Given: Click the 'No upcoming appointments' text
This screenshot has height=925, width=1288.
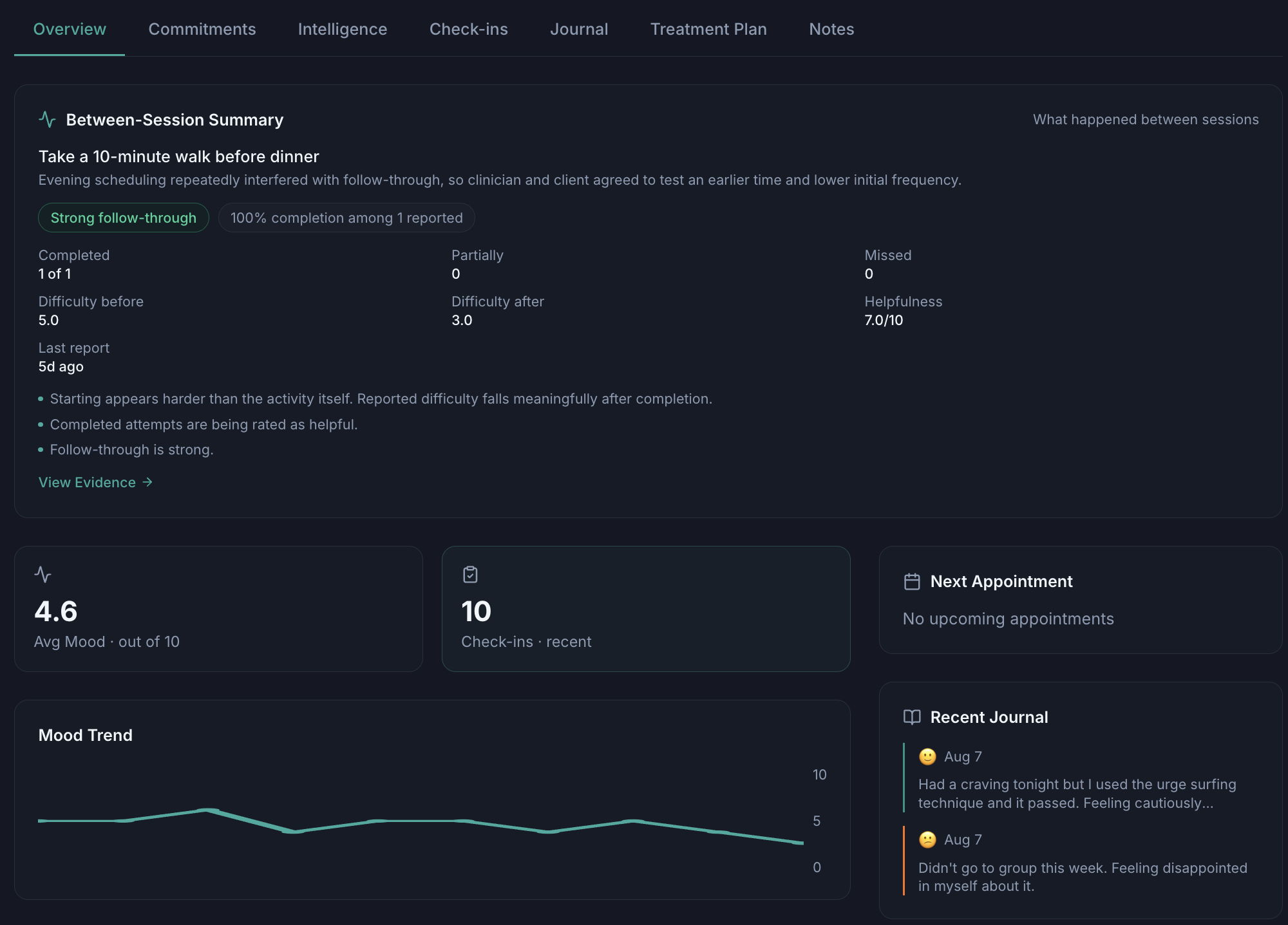Looking at the screenshot, I should tap(1008, 619).
